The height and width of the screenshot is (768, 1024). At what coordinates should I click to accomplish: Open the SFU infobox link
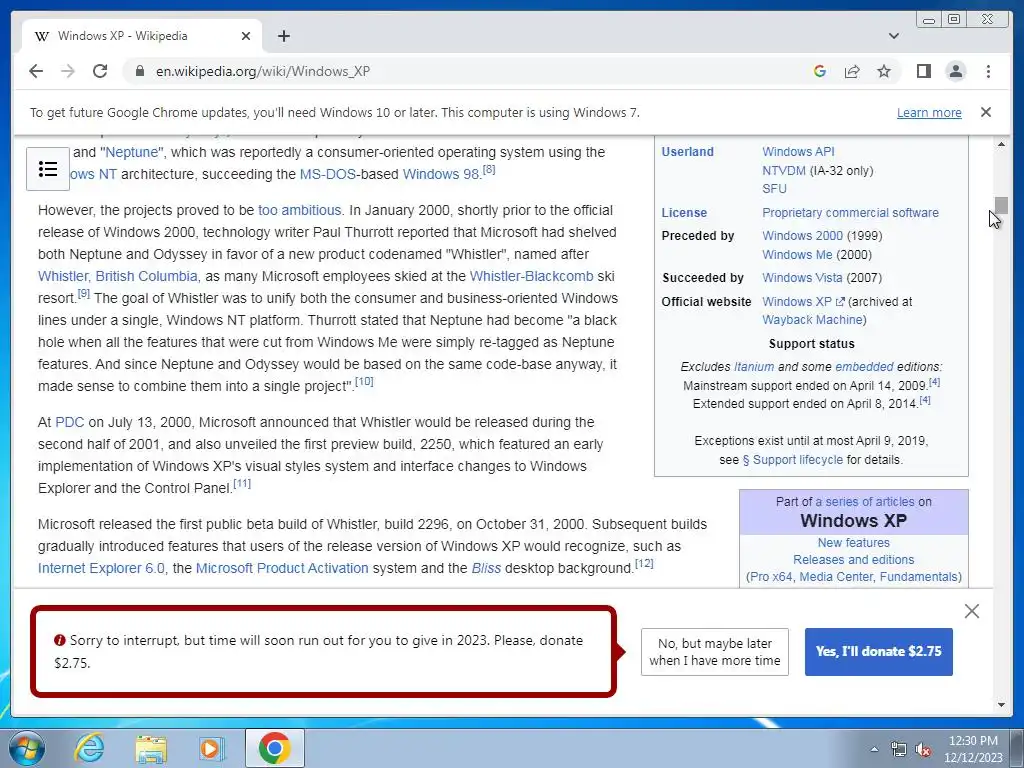tap(775, 189)
